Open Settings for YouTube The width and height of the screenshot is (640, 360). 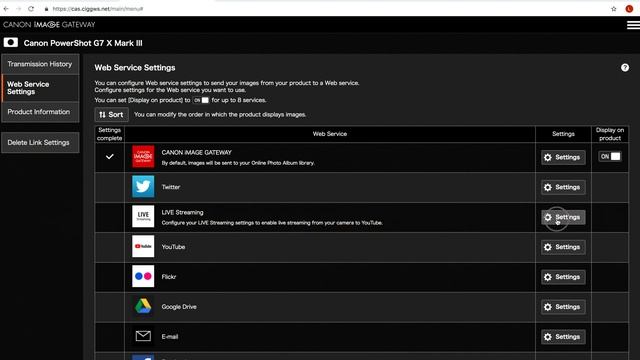[563, 247]
